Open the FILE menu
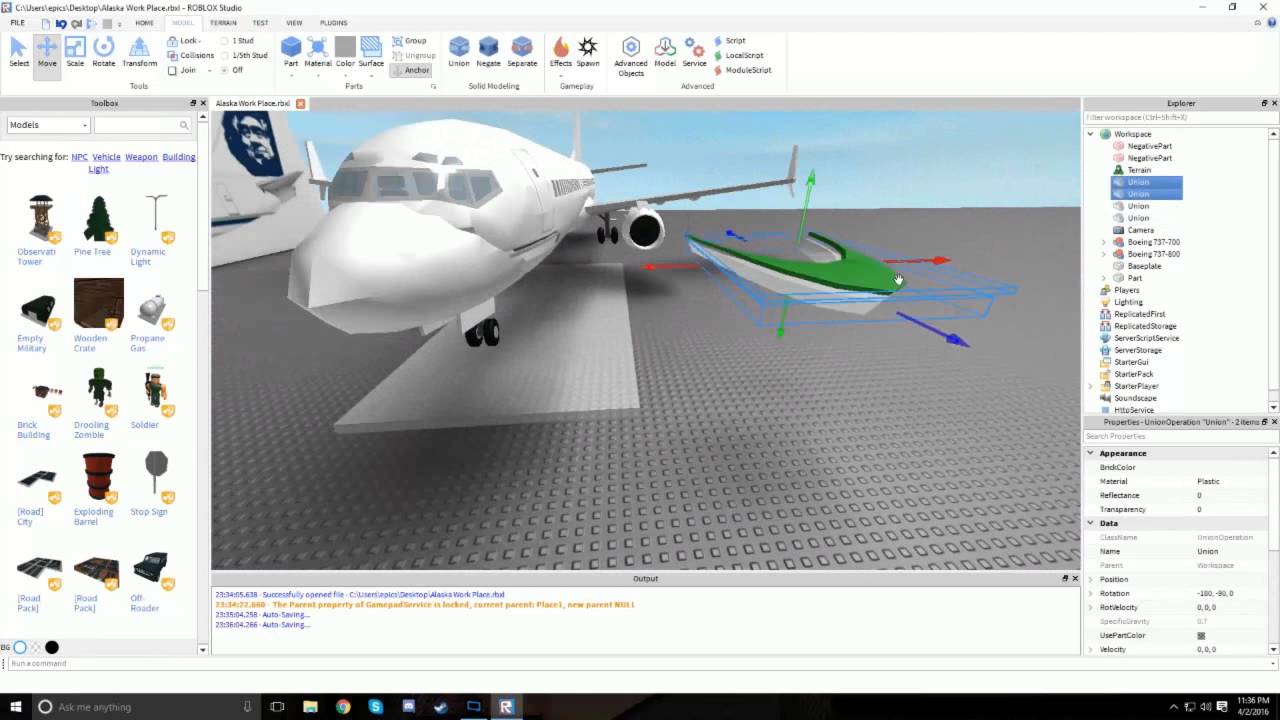1280x720 pixels. click(x=18, y=22)
